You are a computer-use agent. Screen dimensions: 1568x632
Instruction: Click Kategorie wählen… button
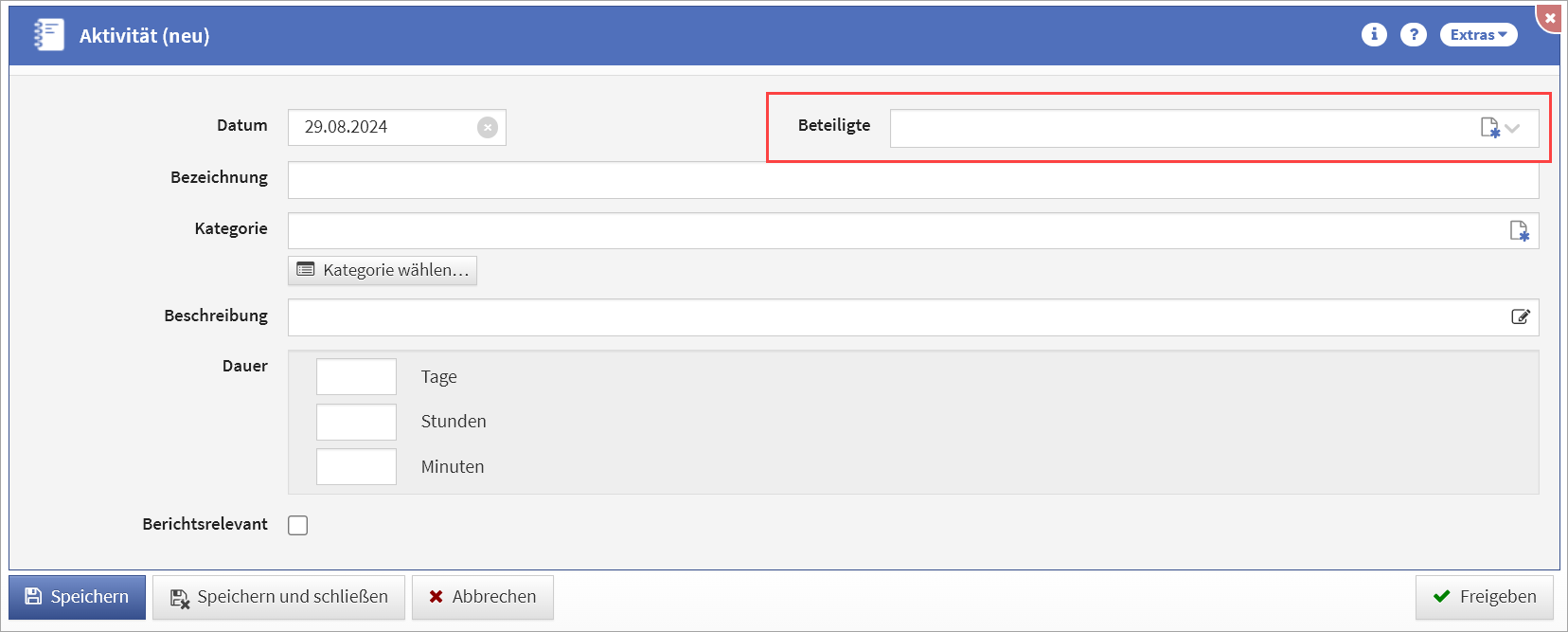pos(383,270)
